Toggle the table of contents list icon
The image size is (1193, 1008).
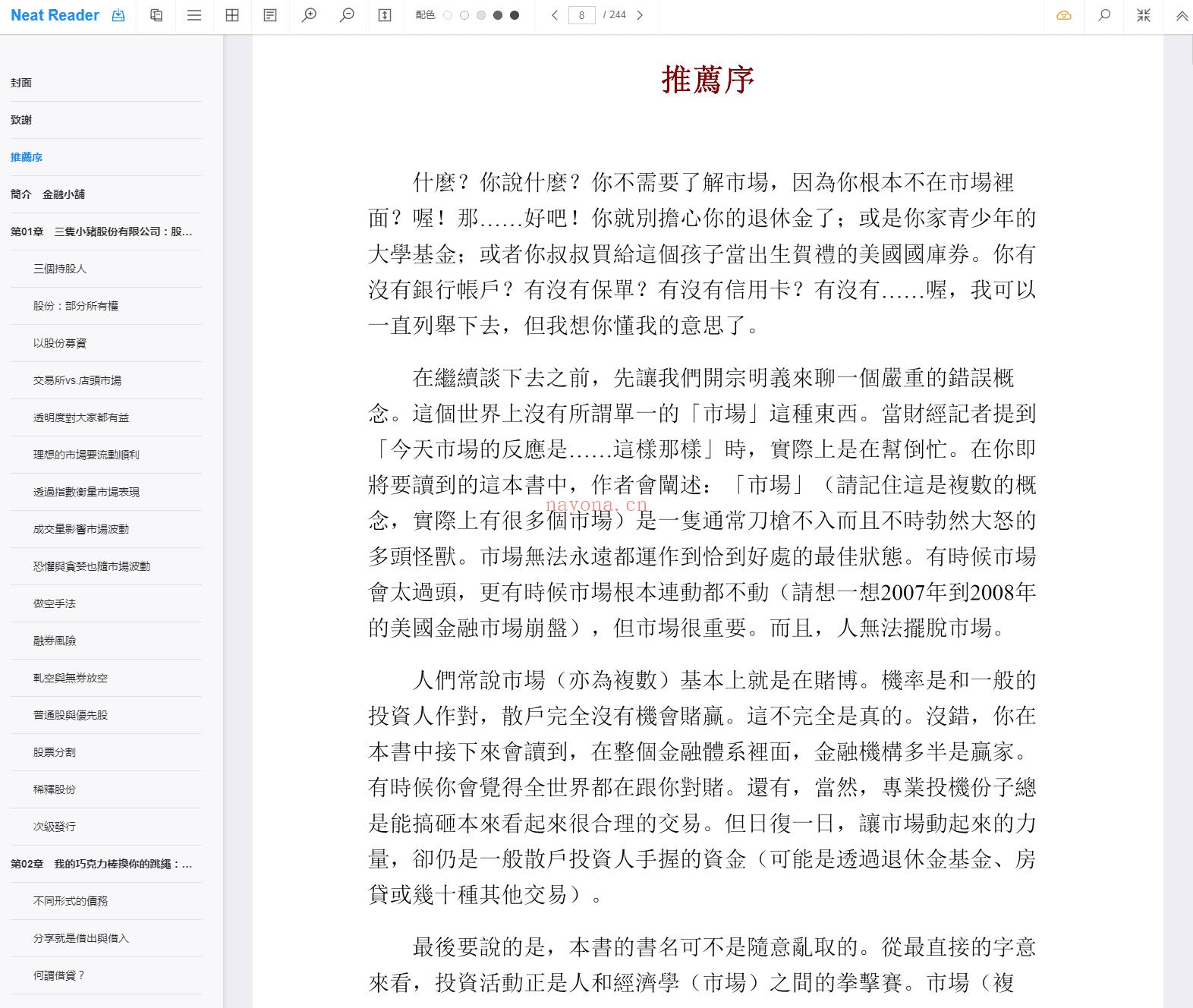(194, 15)
